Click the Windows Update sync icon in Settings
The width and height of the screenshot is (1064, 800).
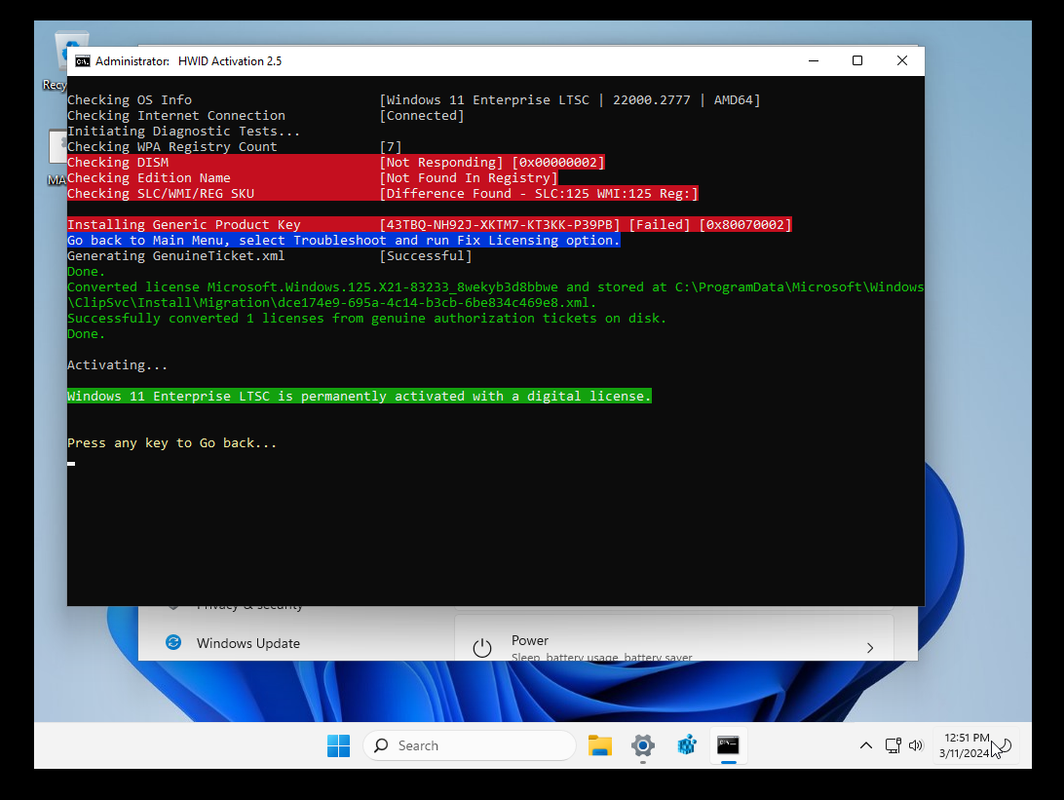coord(174,642)
